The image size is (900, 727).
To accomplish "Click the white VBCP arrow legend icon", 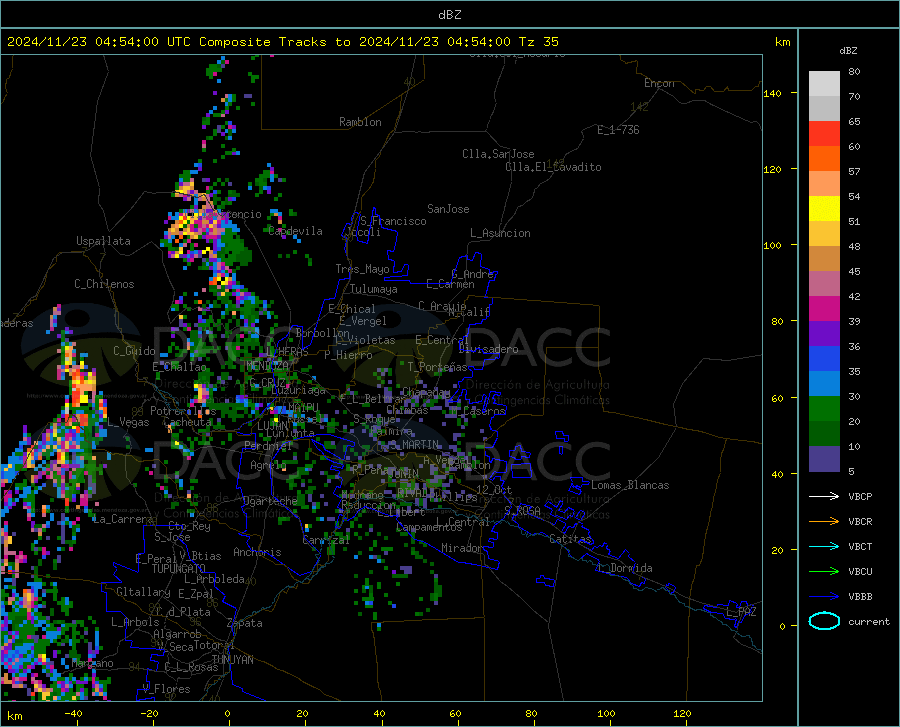I will point(824,496).
